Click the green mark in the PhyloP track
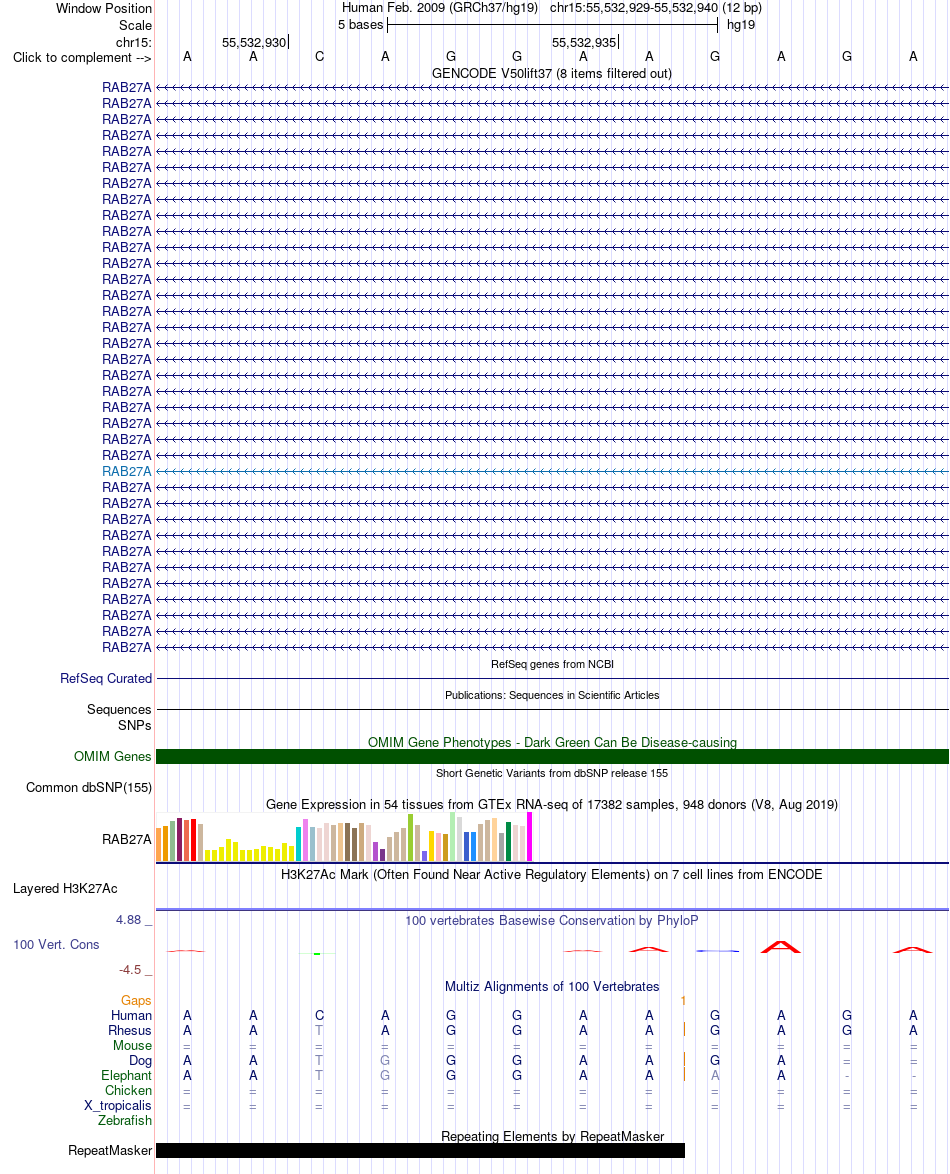Screen dimensions: 950x1174 317,954
